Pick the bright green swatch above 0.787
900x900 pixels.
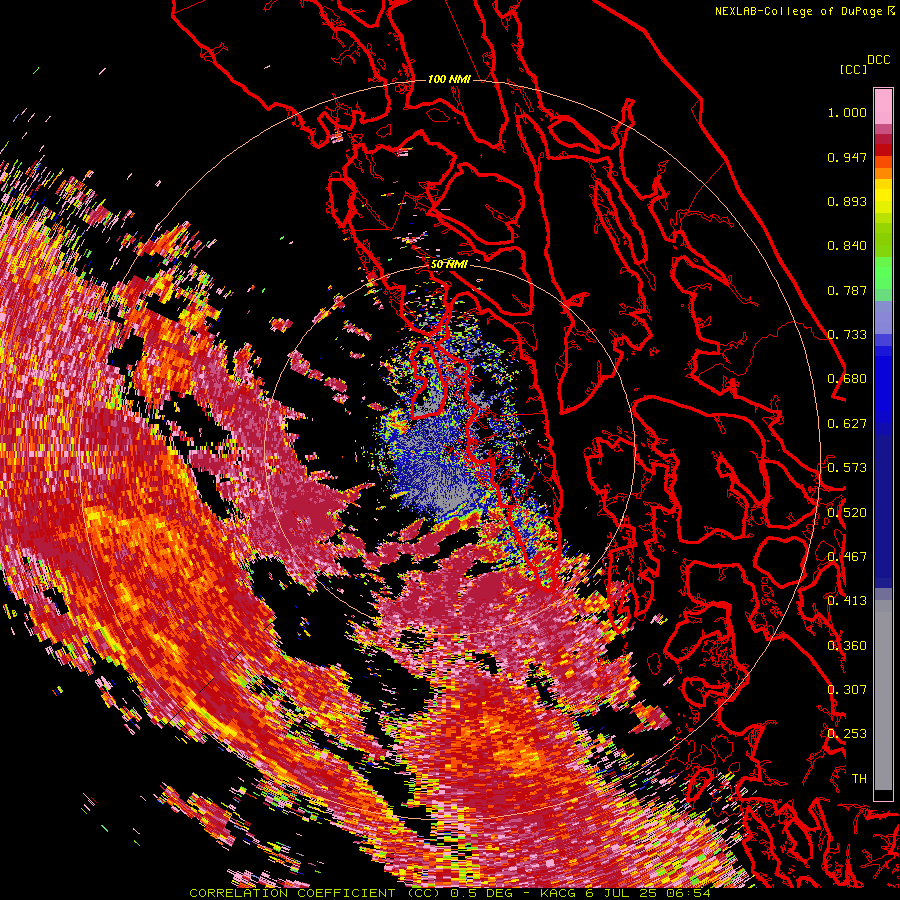883,273
